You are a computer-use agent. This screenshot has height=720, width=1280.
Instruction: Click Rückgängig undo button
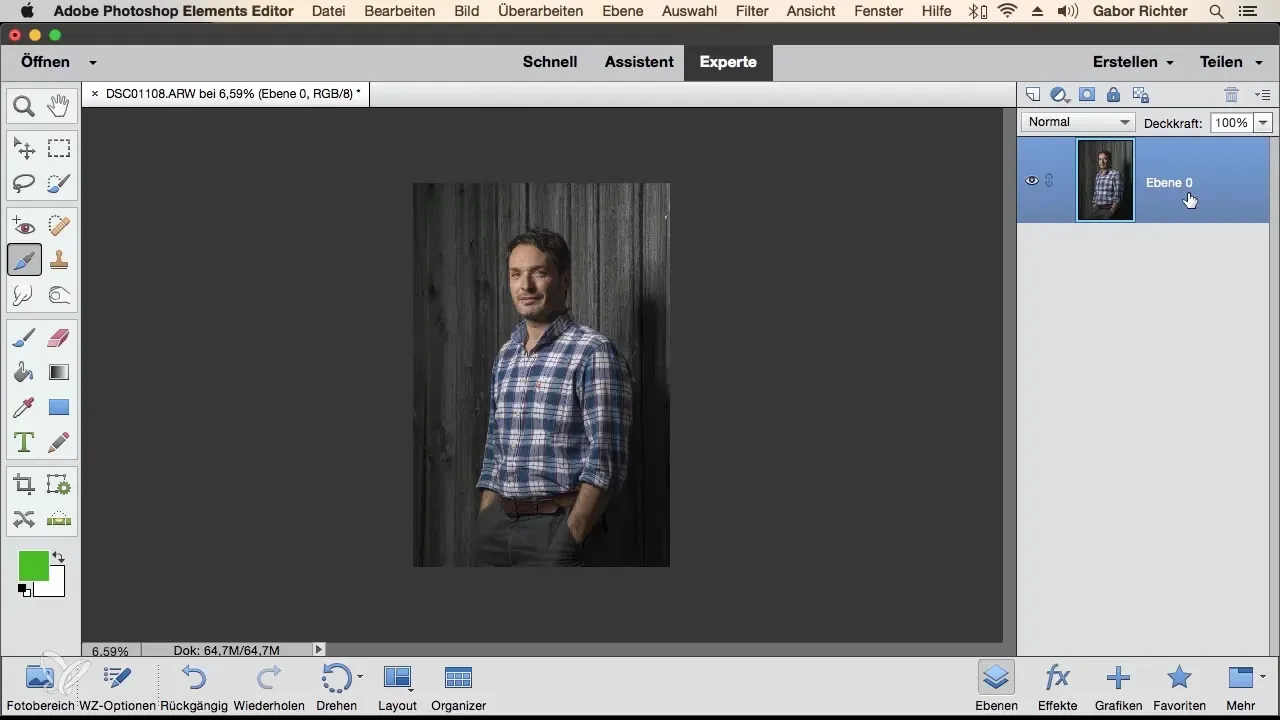click(x=196, y=687)
